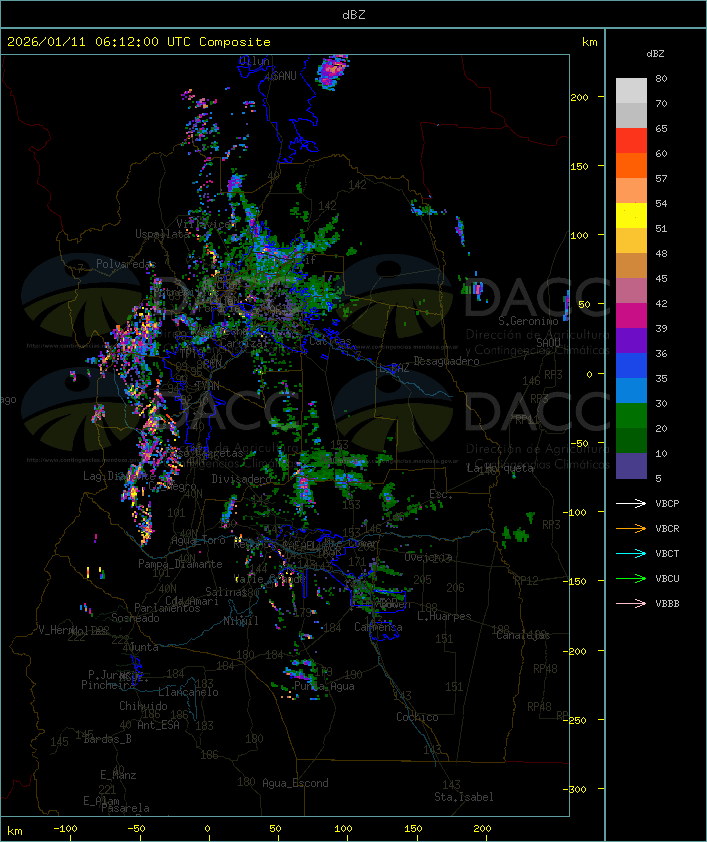This screenshot has width=707, height=842.
Task: Click the timestamp 2026/01/11 06:12:00 UTC Composite
Action: click(x=139, y=42)
